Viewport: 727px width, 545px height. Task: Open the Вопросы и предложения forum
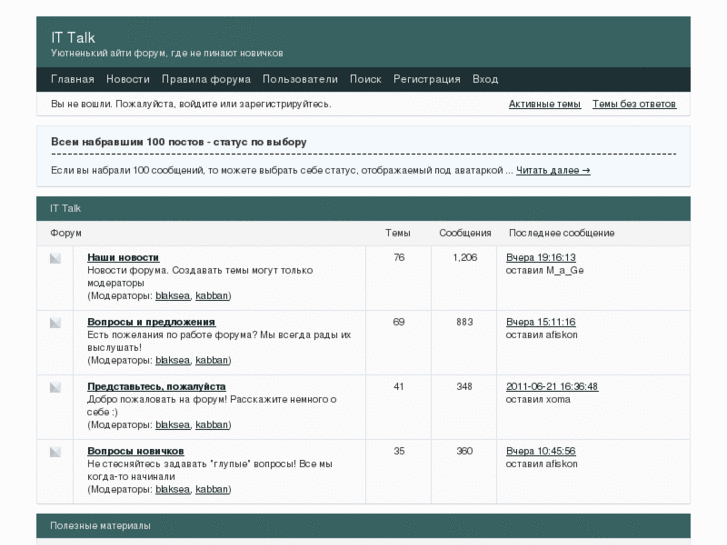tap(151, 322)
